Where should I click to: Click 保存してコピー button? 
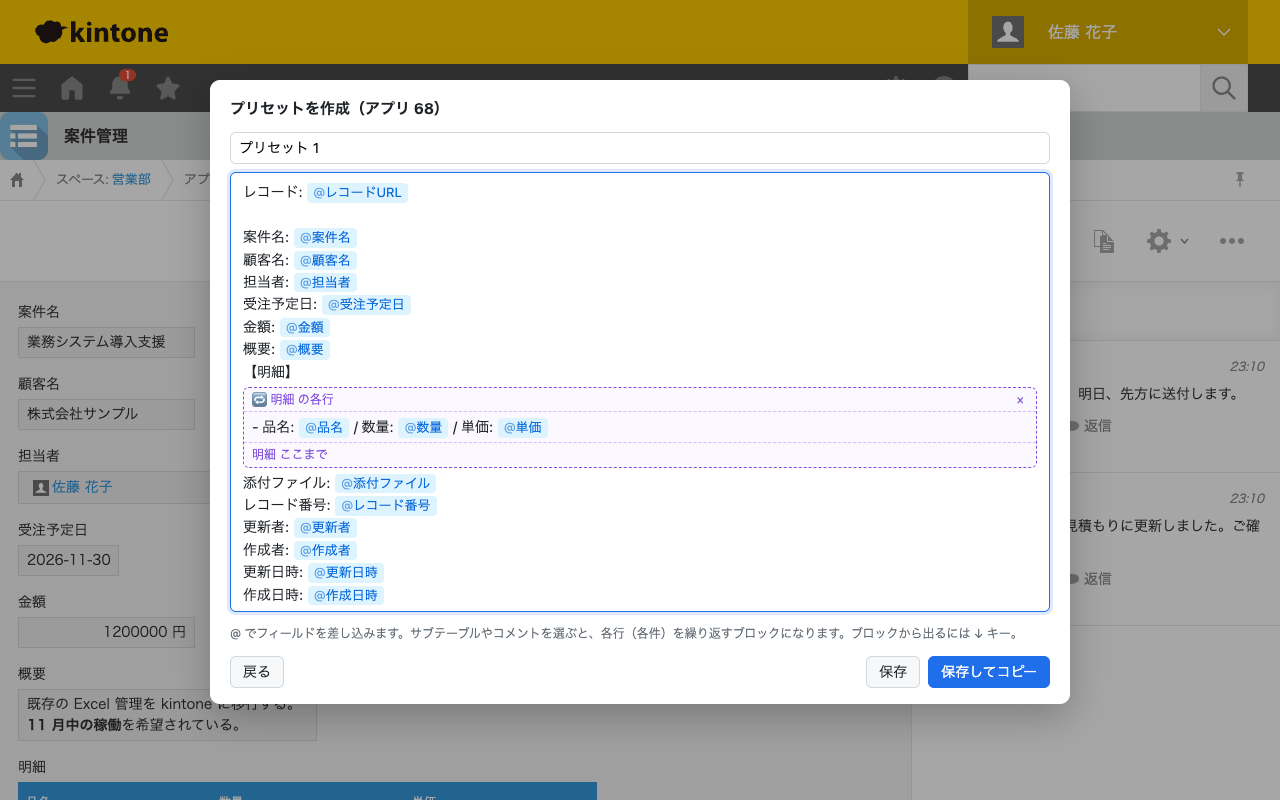pos(989,672)
